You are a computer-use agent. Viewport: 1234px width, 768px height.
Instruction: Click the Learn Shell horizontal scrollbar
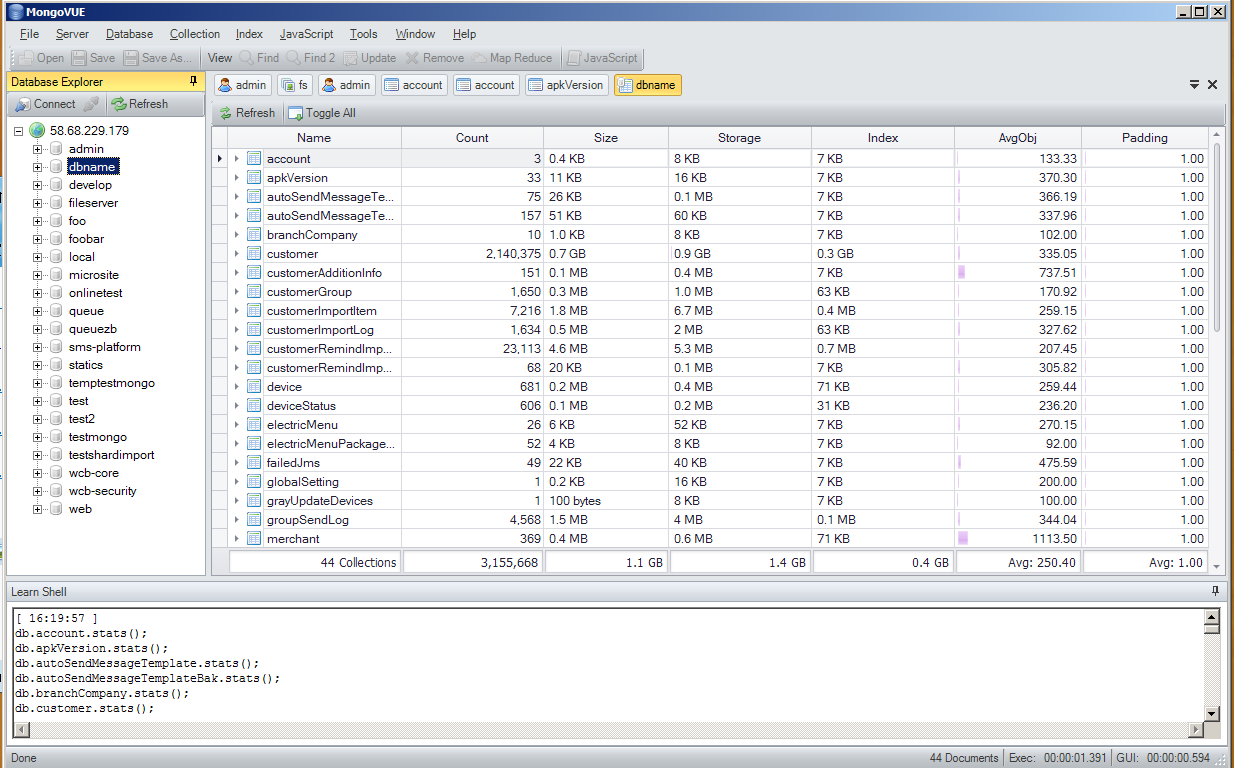(607, 729)
